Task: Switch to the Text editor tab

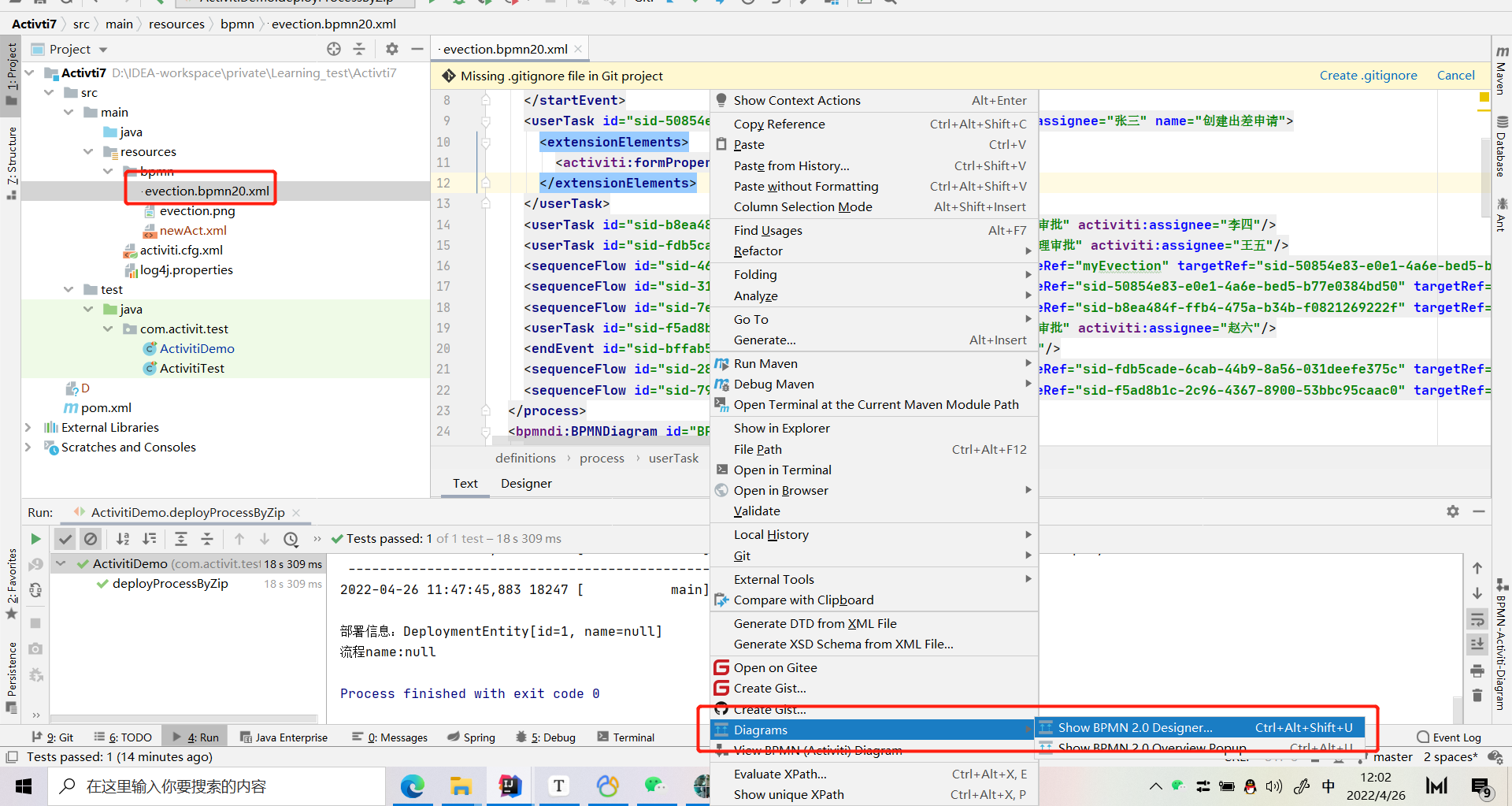Action: pyautogui.click(x=465, y=484)
